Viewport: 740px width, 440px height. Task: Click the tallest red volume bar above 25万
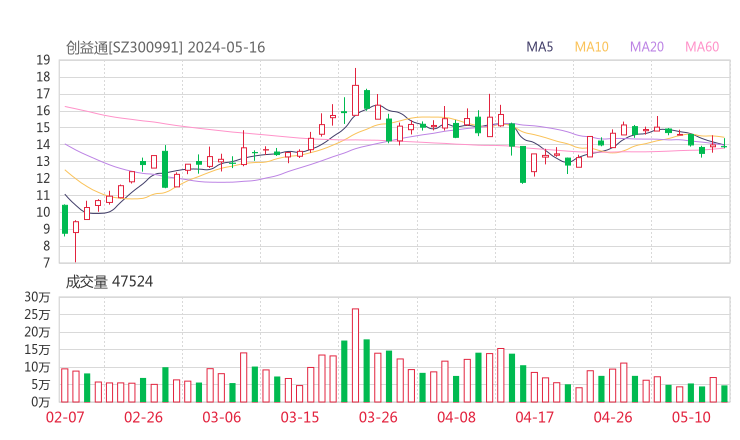click(x=355, y=355)
